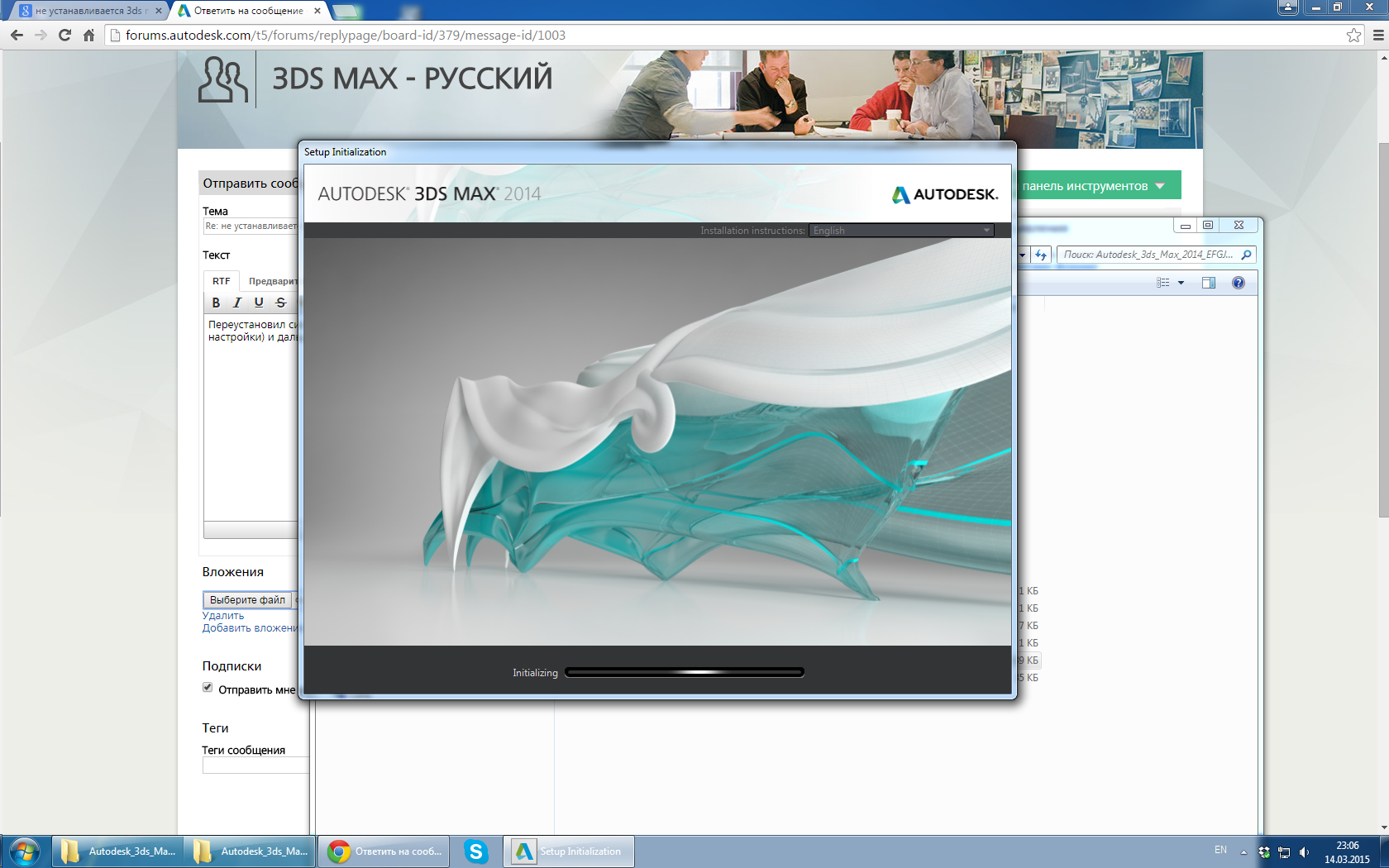Select 'Ответить на сообщение' browser tab
This screenshot has height=868, width=1389.
click(x=248, y=11)
